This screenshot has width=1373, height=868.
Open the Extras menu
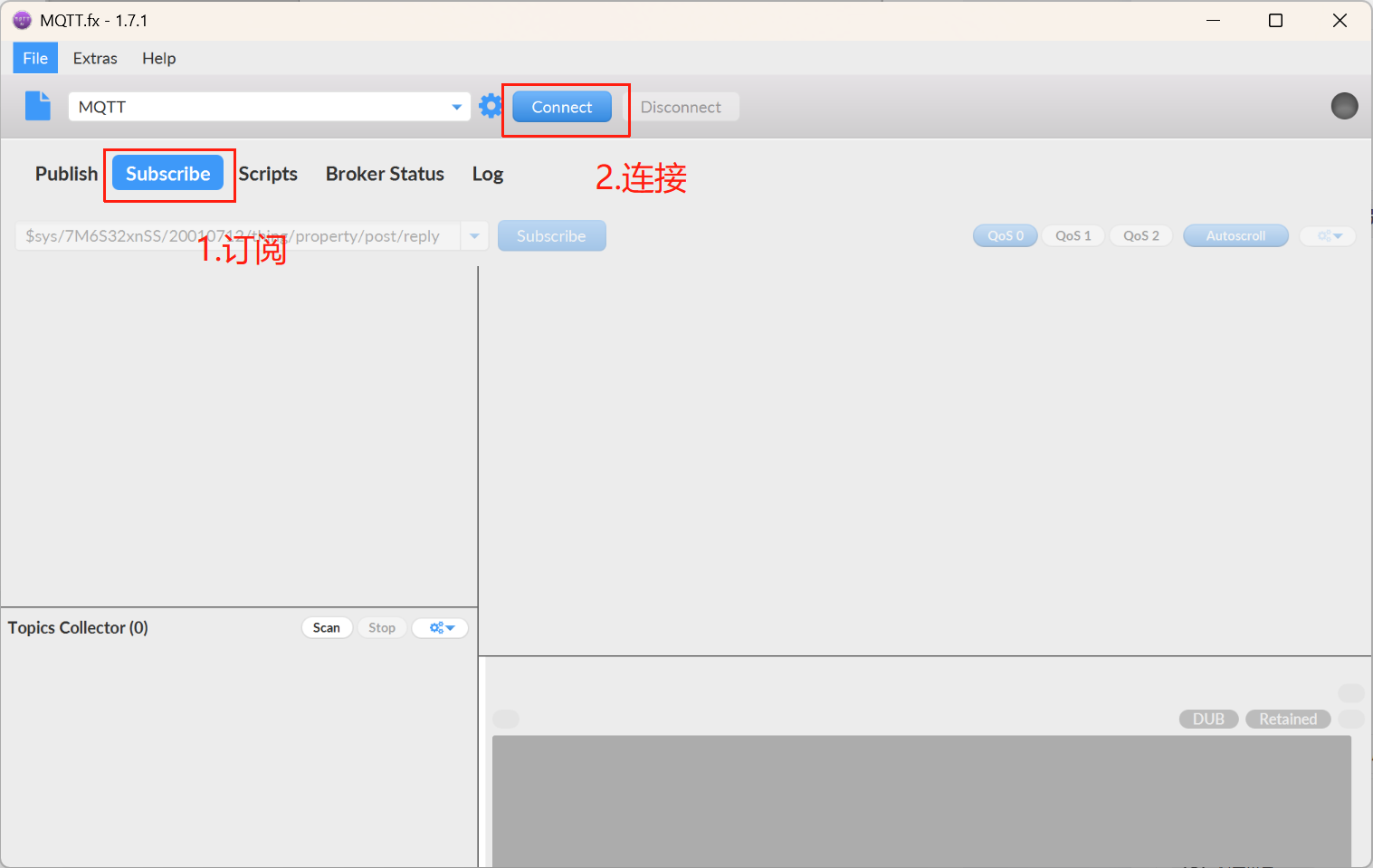pyautogui.click(x=95, y=58)
